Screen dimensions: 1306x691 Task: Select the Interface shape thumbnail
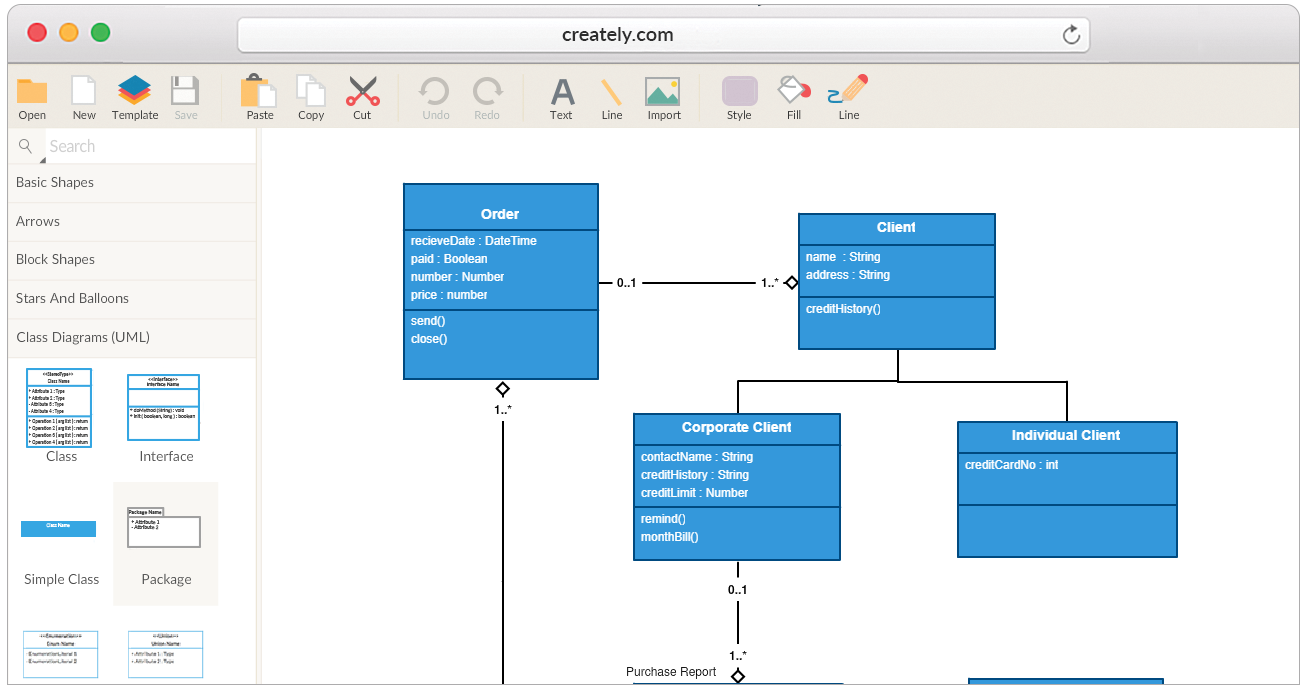pos(163,407)
